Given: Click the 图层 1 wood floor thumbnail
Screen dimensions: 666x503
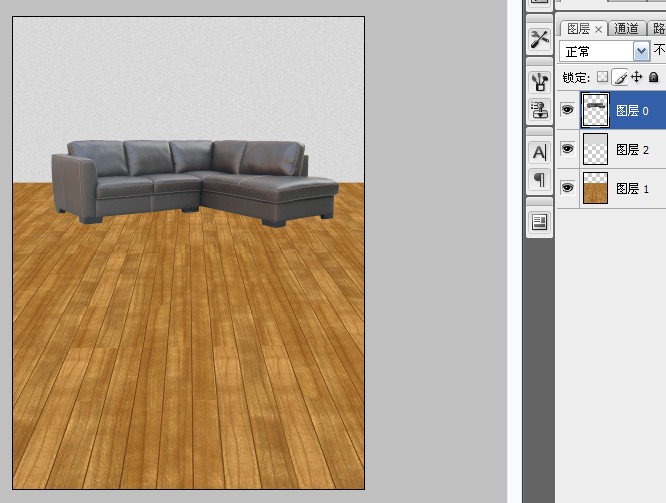Looking at the screenshot, I should point(595,188).
